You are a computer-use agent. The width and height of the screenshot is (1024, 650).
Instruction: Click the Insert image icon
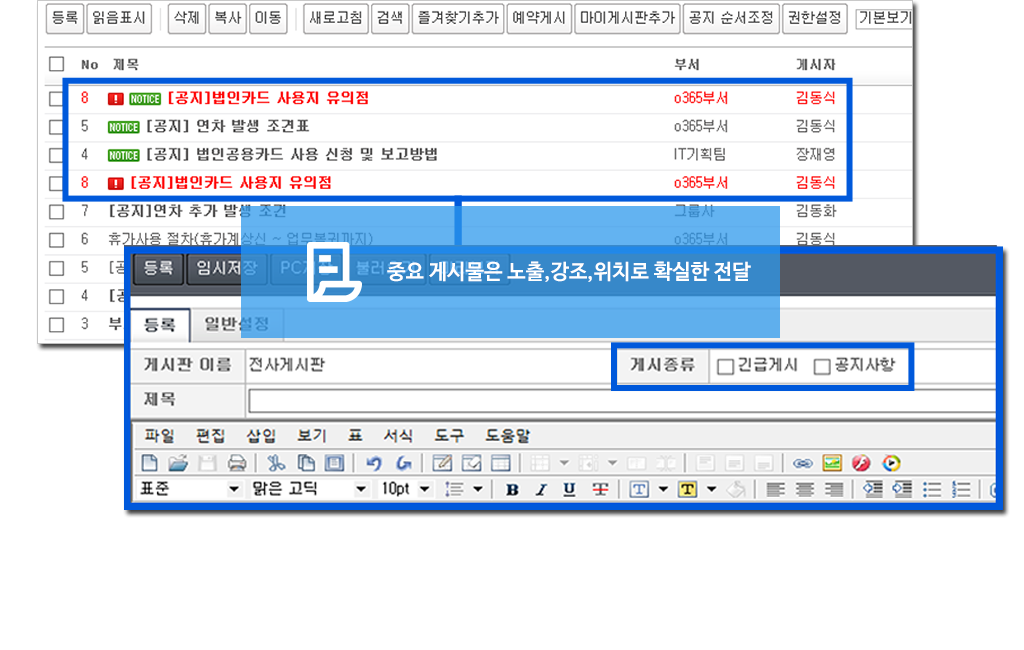point(831,463)
